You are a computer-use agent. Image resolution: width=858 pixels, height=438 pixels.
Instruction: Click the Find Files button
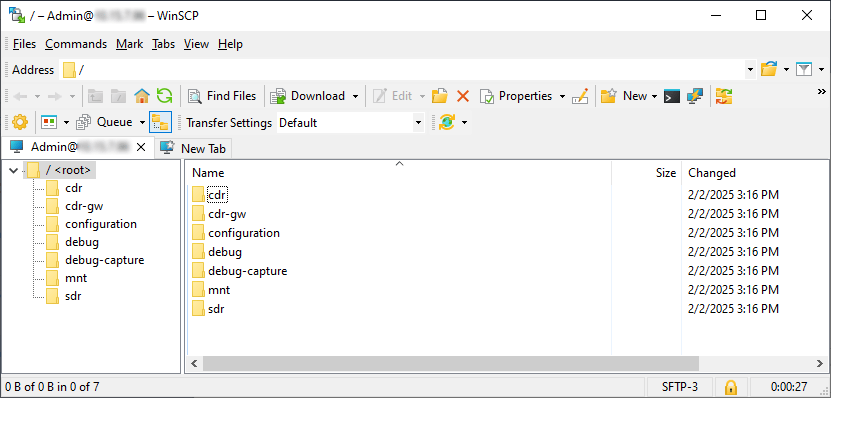222,96
